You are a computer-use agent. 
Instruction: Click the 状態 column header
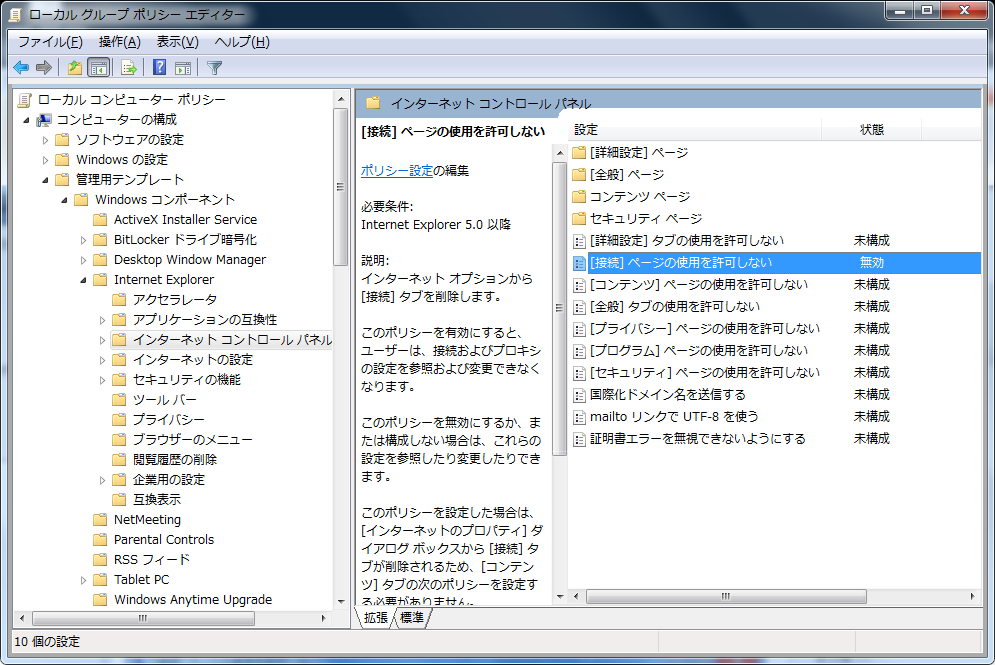click(871, 130)
